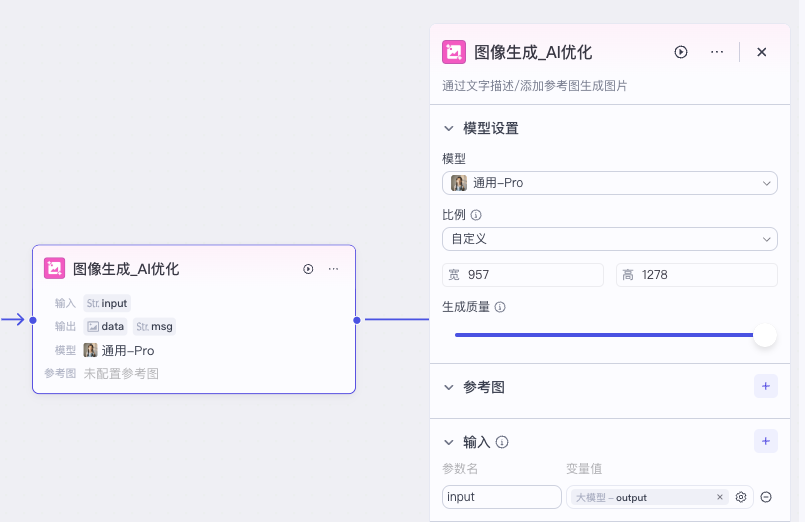Viewport: 805px width, 522px height.
Task: Add a reference image with the plus button
Action: (x=765, y=386)
